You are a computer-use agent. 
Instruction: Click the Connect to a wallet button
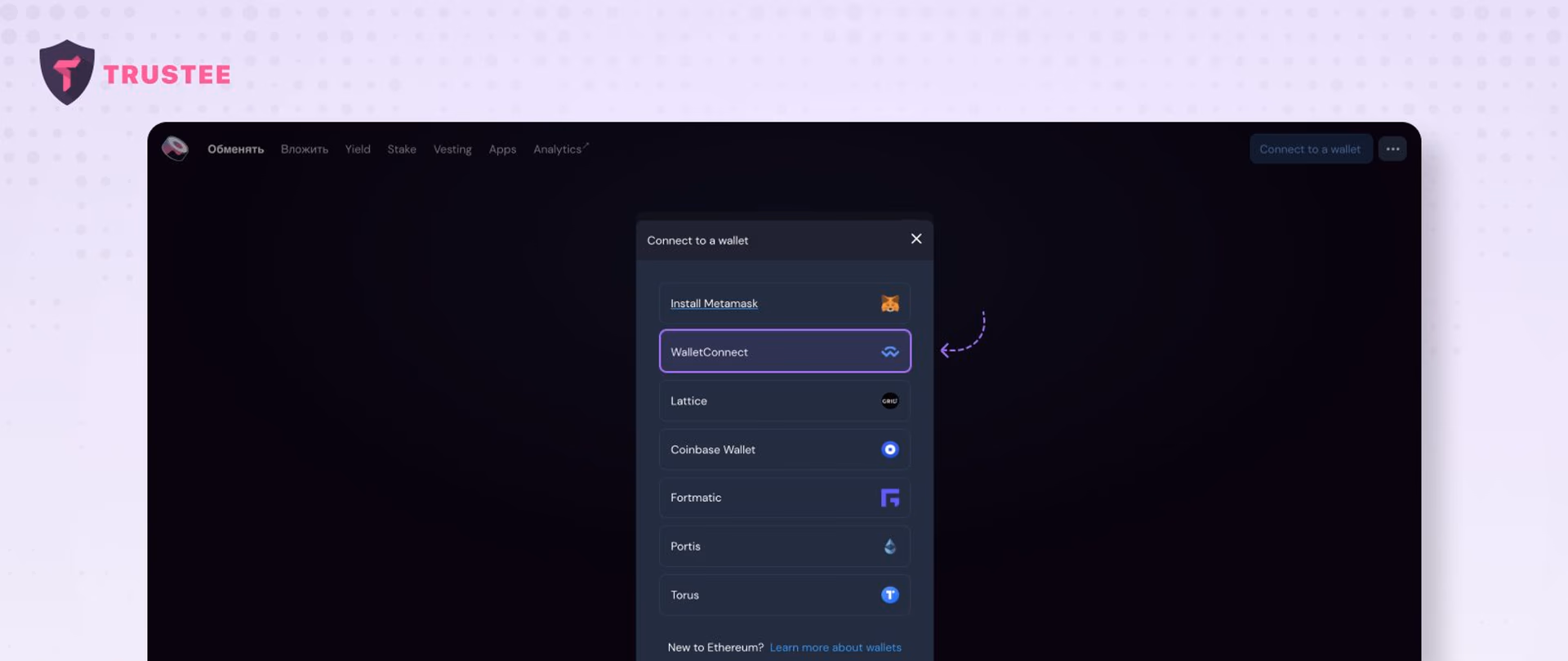[x=1310, y=149]
